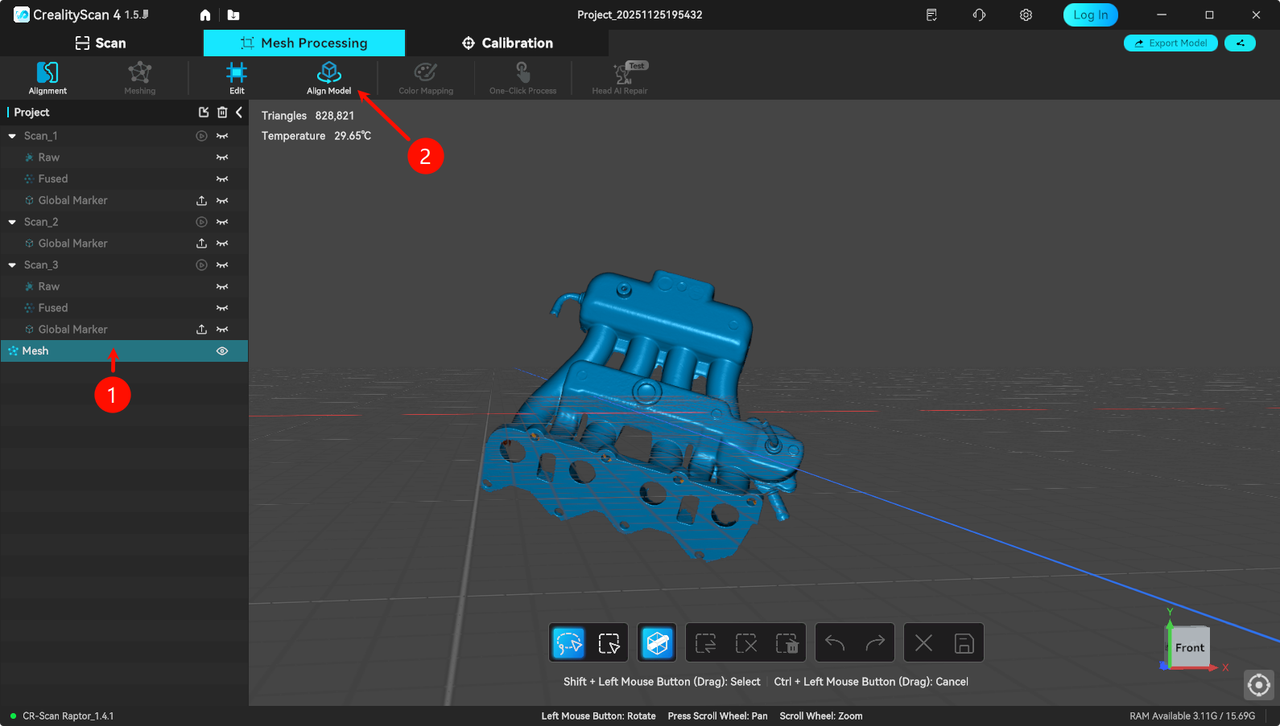Collapse the Scan_3 tree item
This screenshot has height=726, width=1280.
click(10, 264)
